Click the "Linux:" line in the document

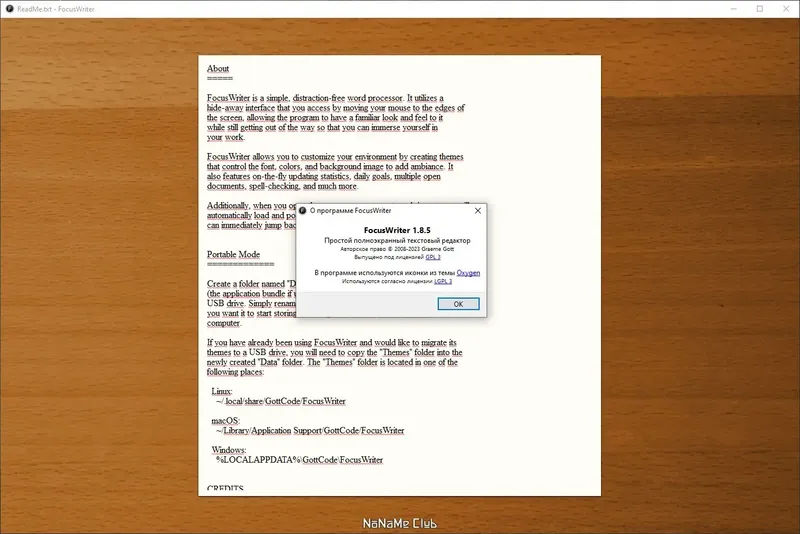point(221,391)
